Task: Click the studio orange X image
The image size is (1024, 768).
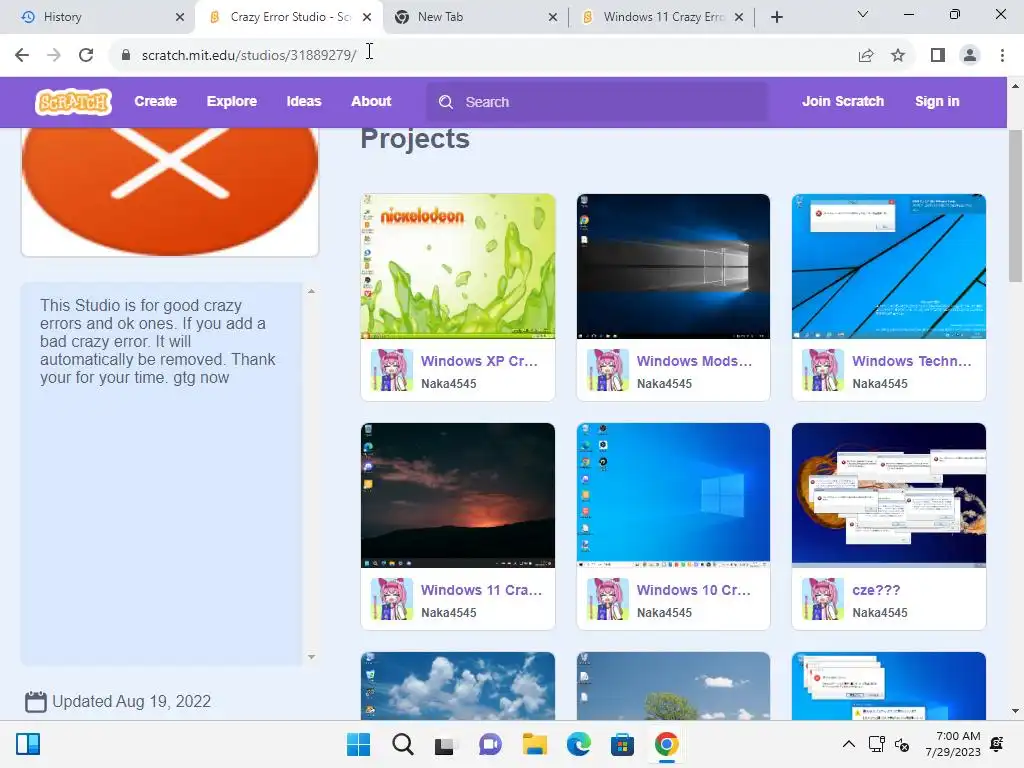Action: 170,191
